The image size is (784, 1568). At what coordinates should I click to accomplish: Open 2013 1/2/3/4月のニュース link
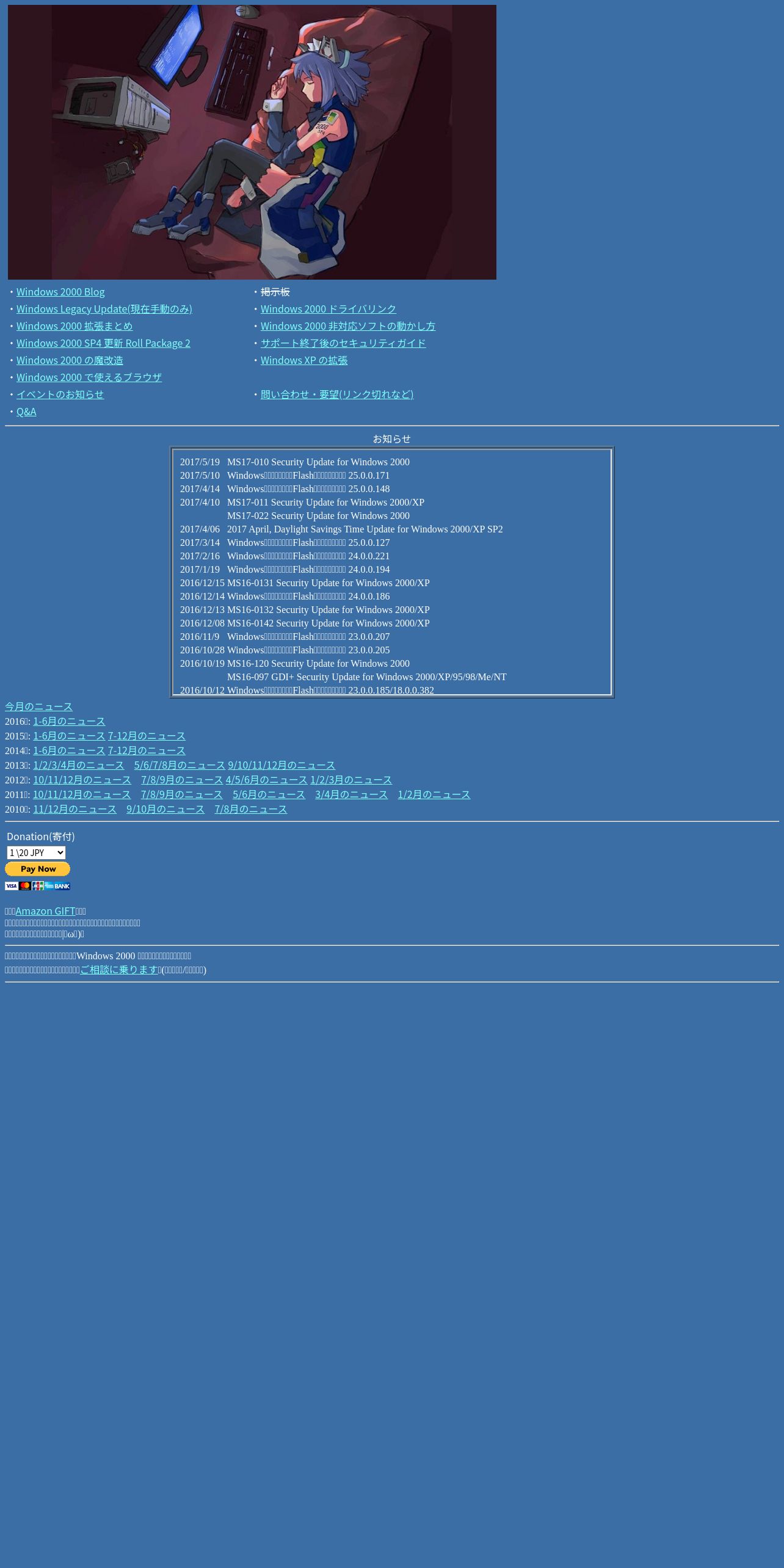click(x=78, y=765)
